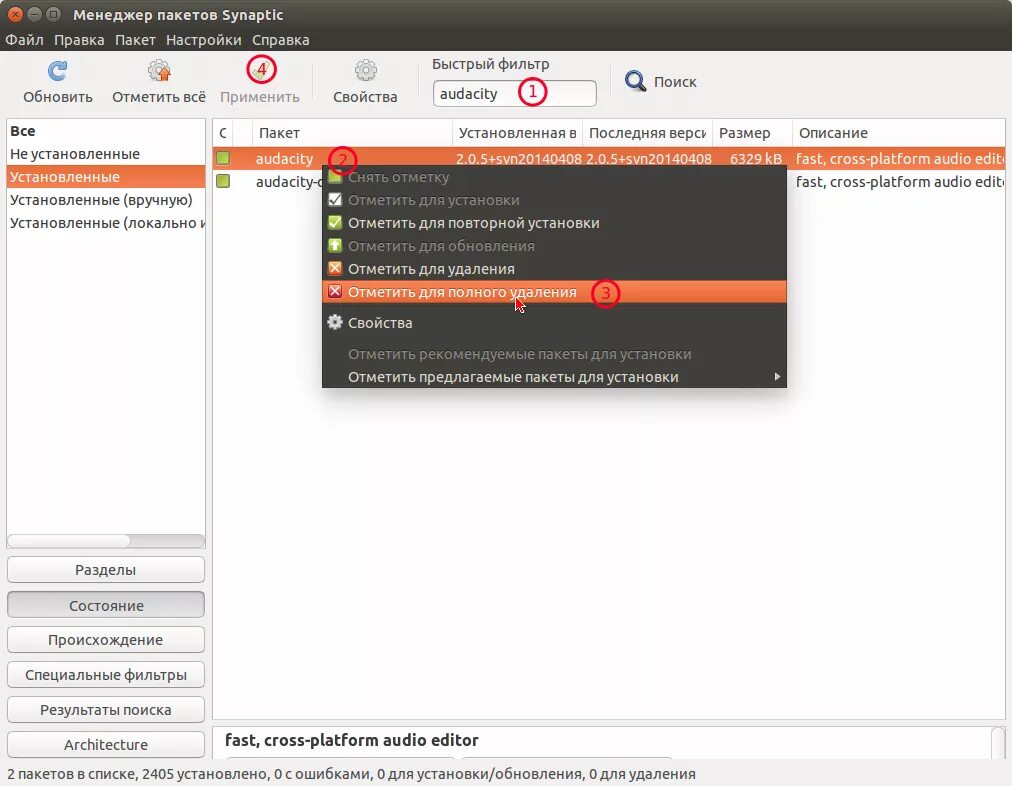Sort by the Пакет column header
1012x786 pixels.
pos(352,133)
